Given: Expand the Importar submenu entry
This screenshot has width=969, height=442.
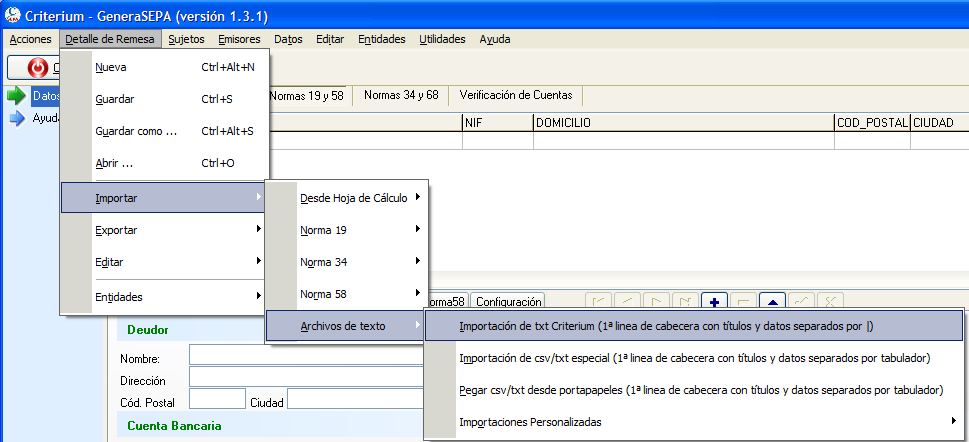Looking at the screenshot, I should [x=165, y=198].
